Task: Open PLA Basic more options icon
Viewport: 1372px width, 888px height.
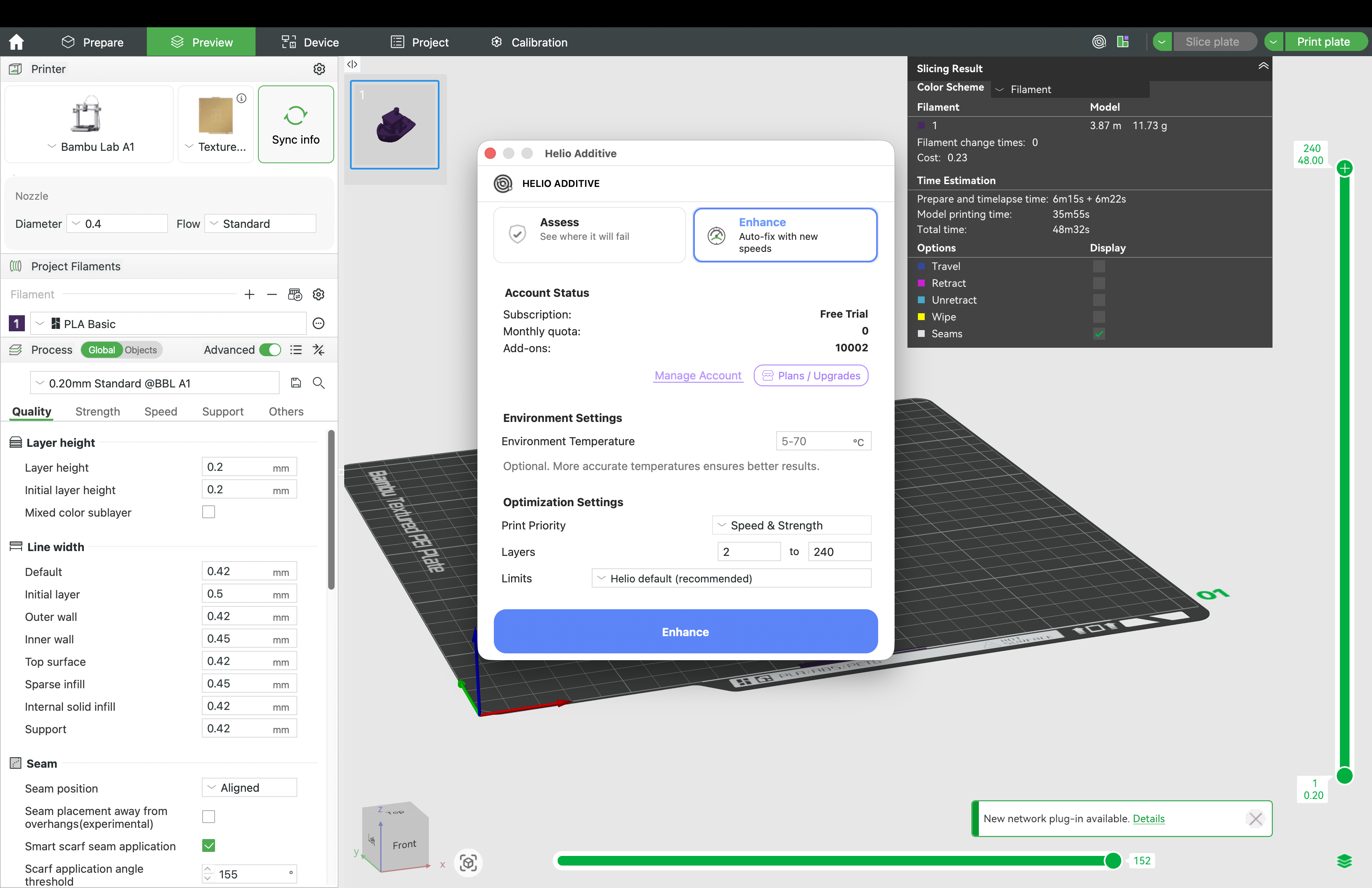Action: (x=318, y=323)
